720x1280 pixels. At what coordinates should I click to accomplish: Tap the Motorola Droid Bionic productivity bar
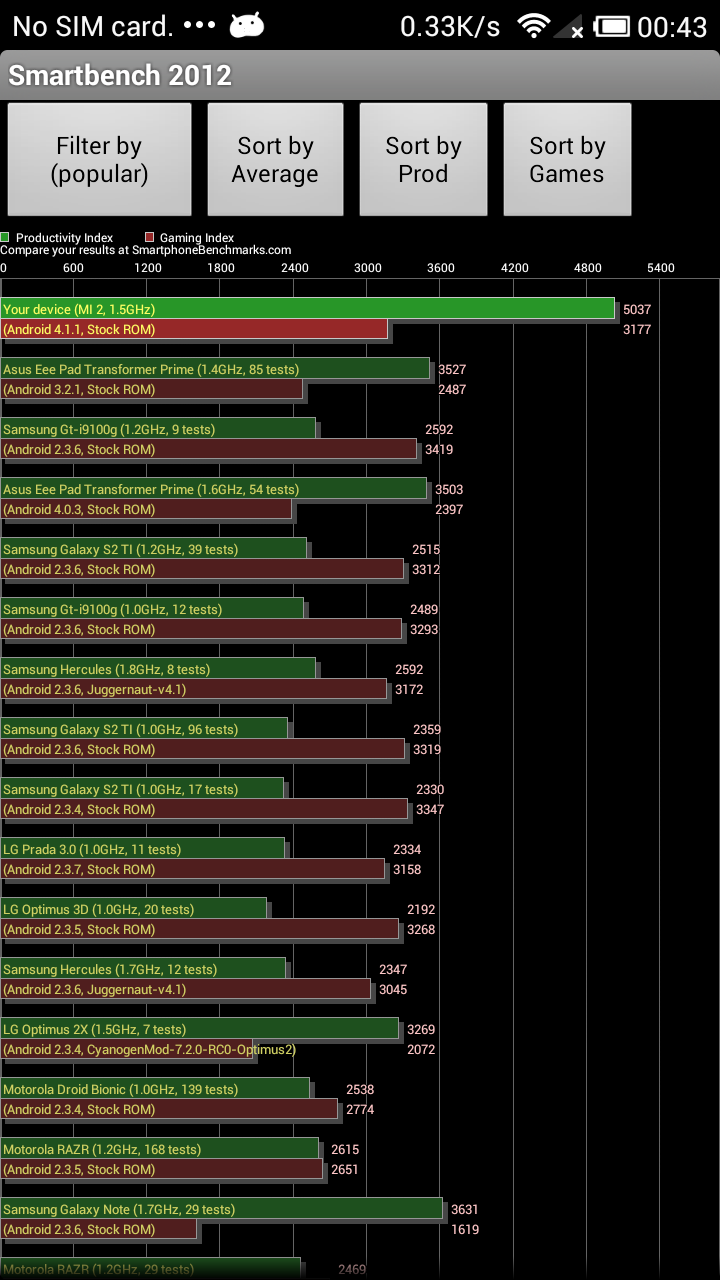pyautogui.click(x=155, y=1089)
